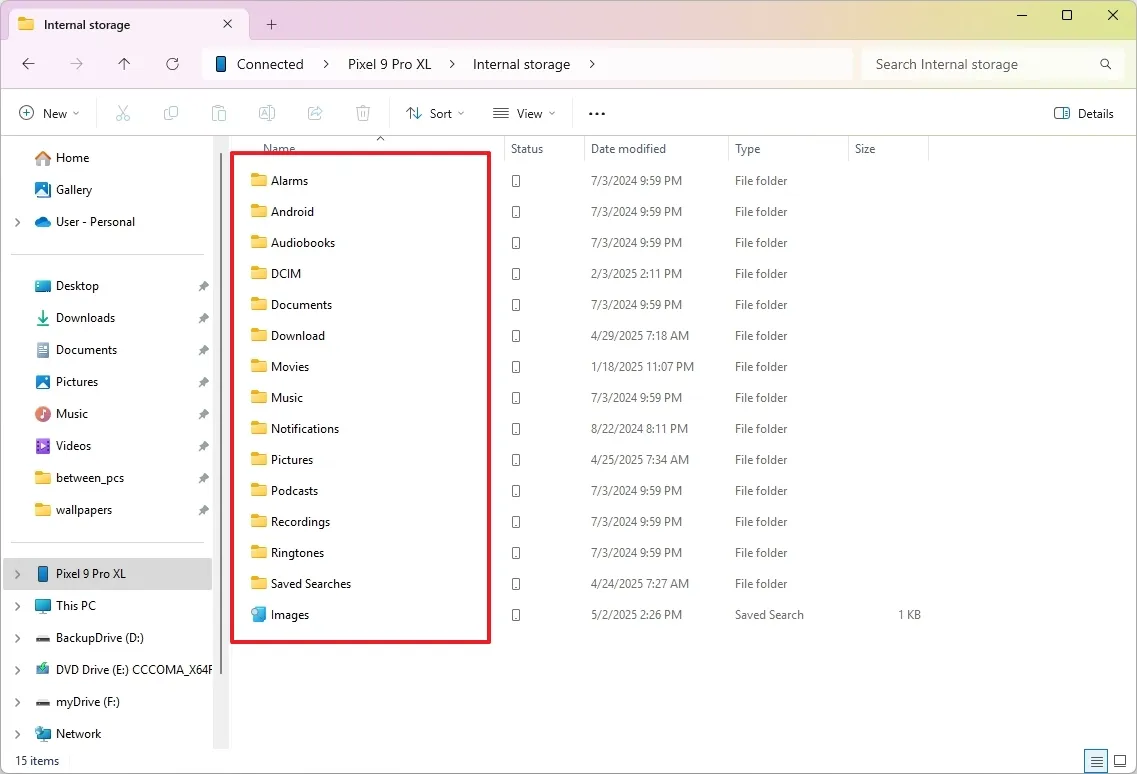Click the Delete icon in the toolbar
The width and height of the screenshot is (1137, 774).
point(363,113)
